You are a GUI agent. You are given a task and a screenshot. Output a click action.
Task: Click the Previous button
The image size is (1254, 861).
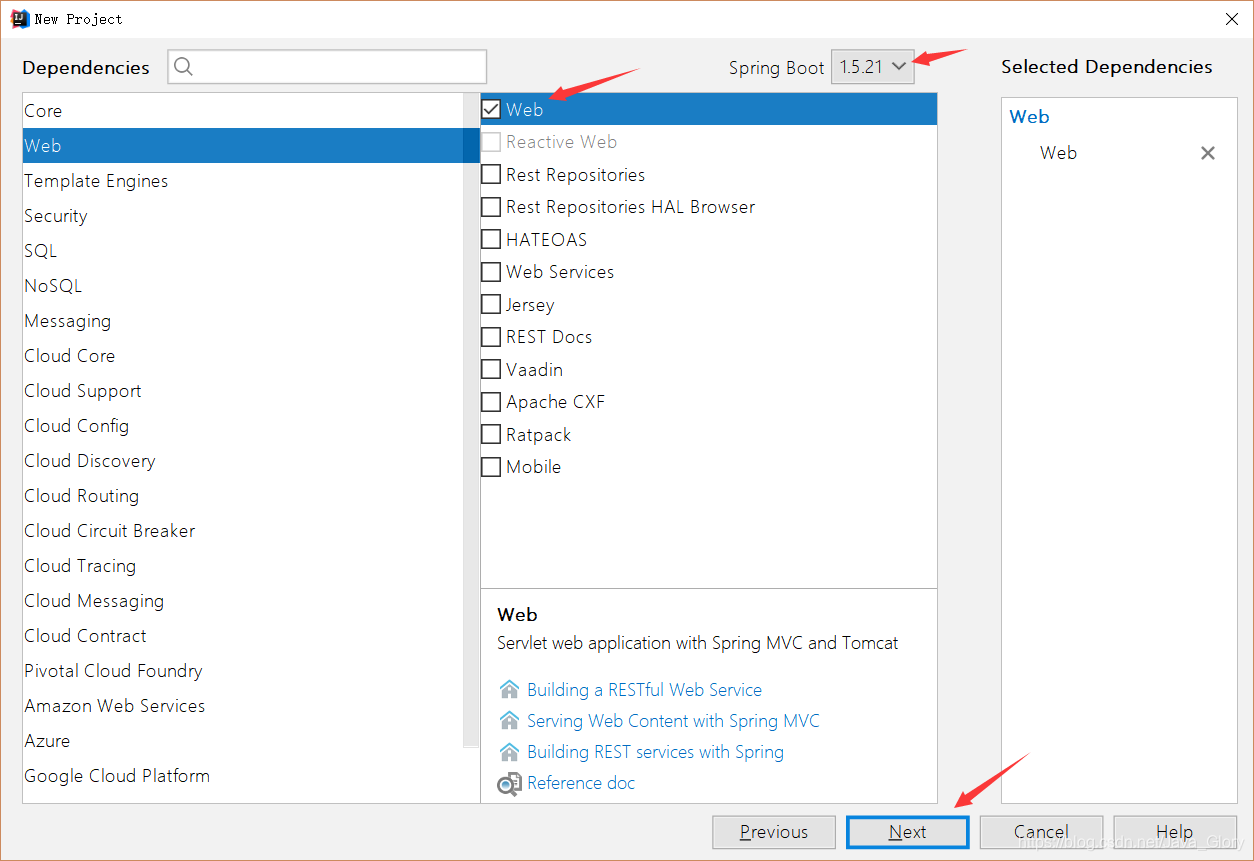[774, 832]
